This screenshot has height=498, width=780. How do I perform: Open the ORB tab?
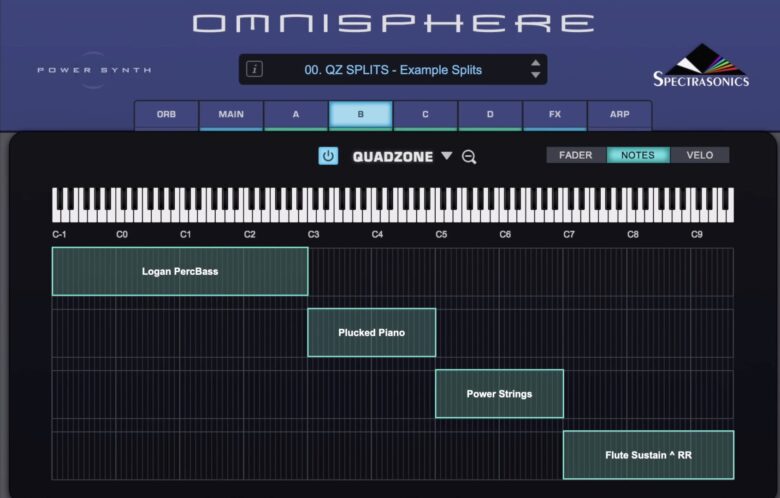pyautogui.click(x=166, y=114)
